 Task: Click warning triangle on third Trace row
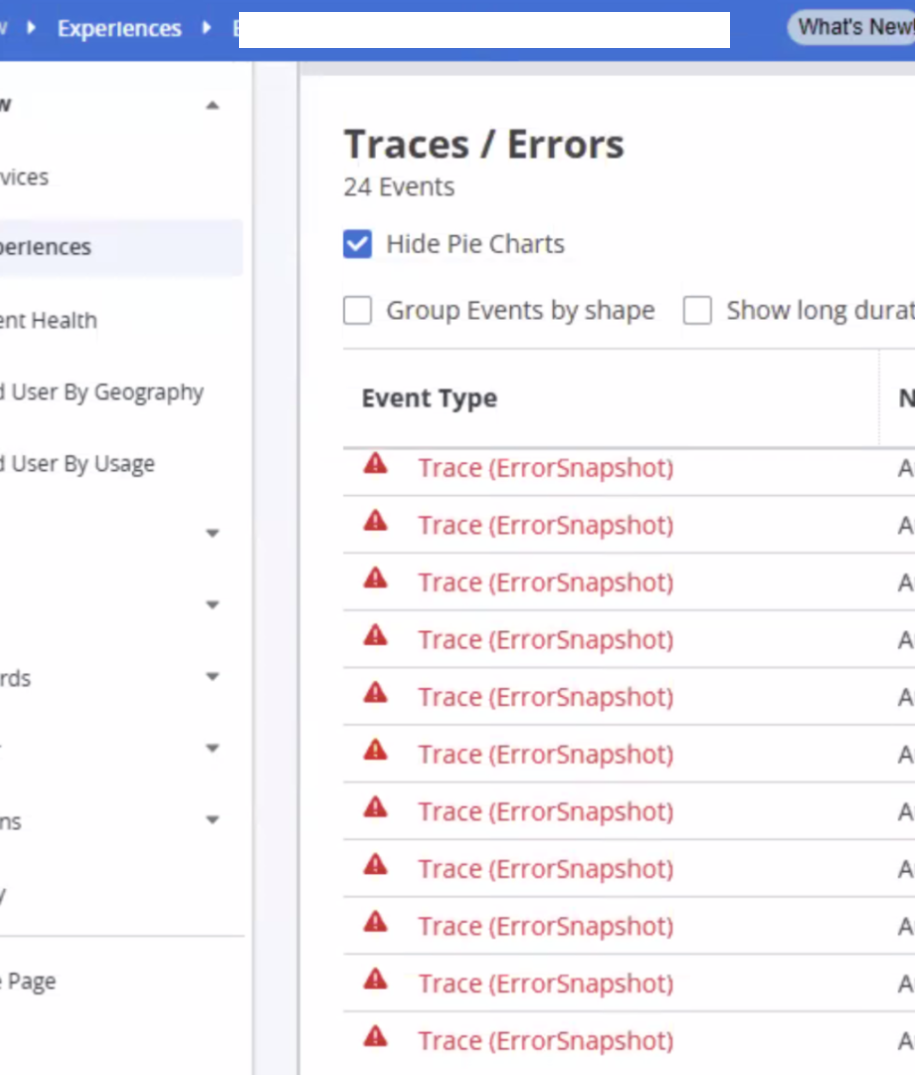(x=375, y=577)
